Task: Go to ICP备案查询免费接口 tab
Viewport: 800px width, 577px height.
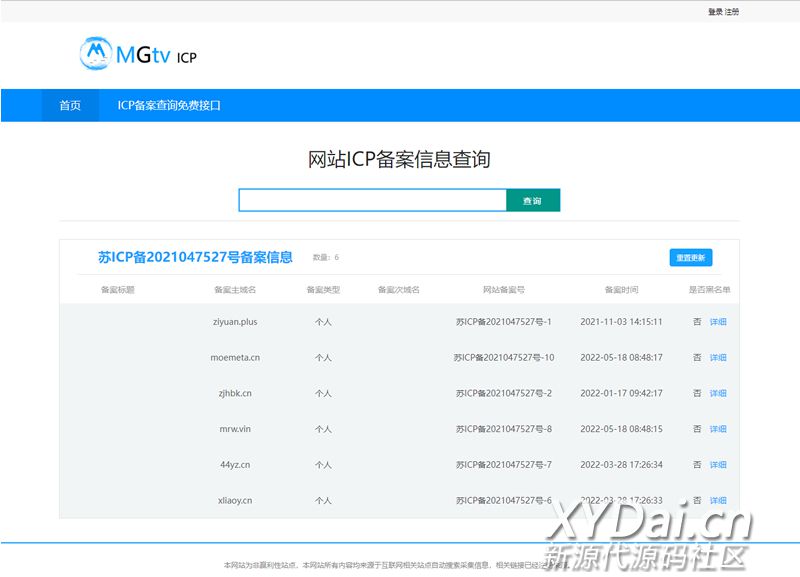Action: [x=169, y=105]
